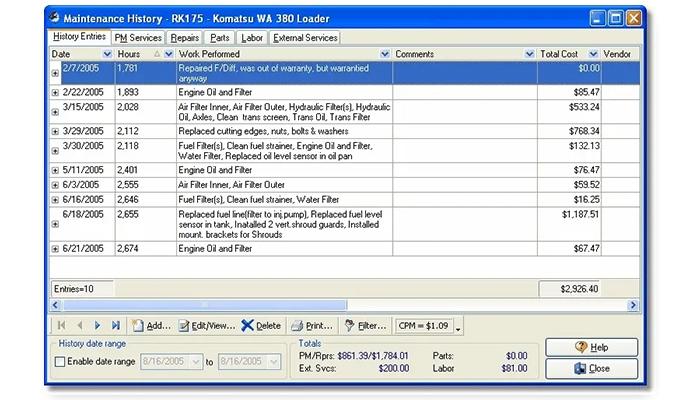Click the Vendor column header
Screen dimensions: 700x400
(x=620, y=54)
